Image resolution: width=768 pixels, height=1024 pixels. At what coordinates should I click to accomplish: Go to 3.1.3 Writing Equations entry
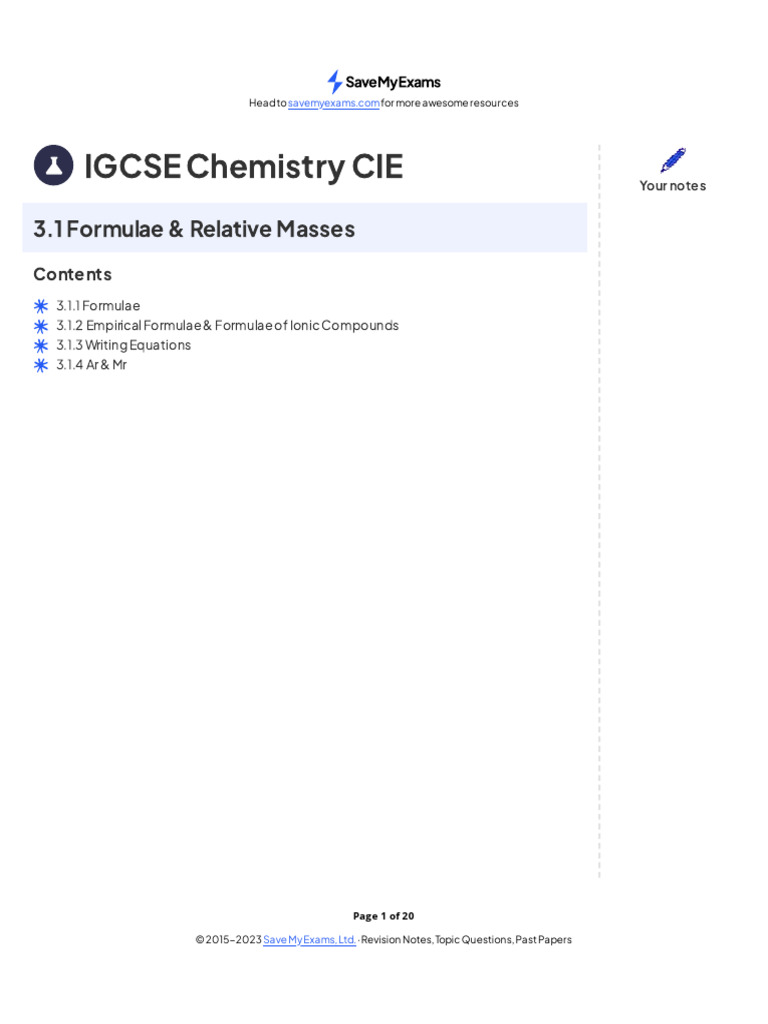click(x=123, y=345)
